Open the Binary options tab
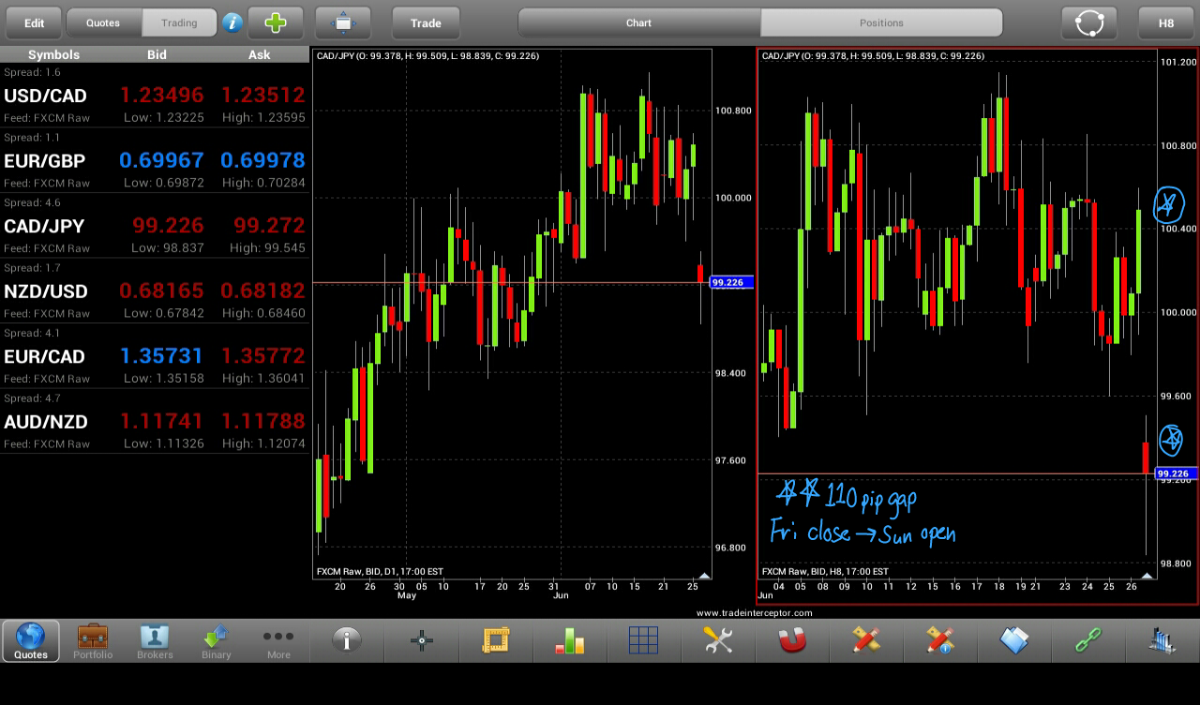The height and width of the screenshot is (705, 1200). [x=216, y=641]
